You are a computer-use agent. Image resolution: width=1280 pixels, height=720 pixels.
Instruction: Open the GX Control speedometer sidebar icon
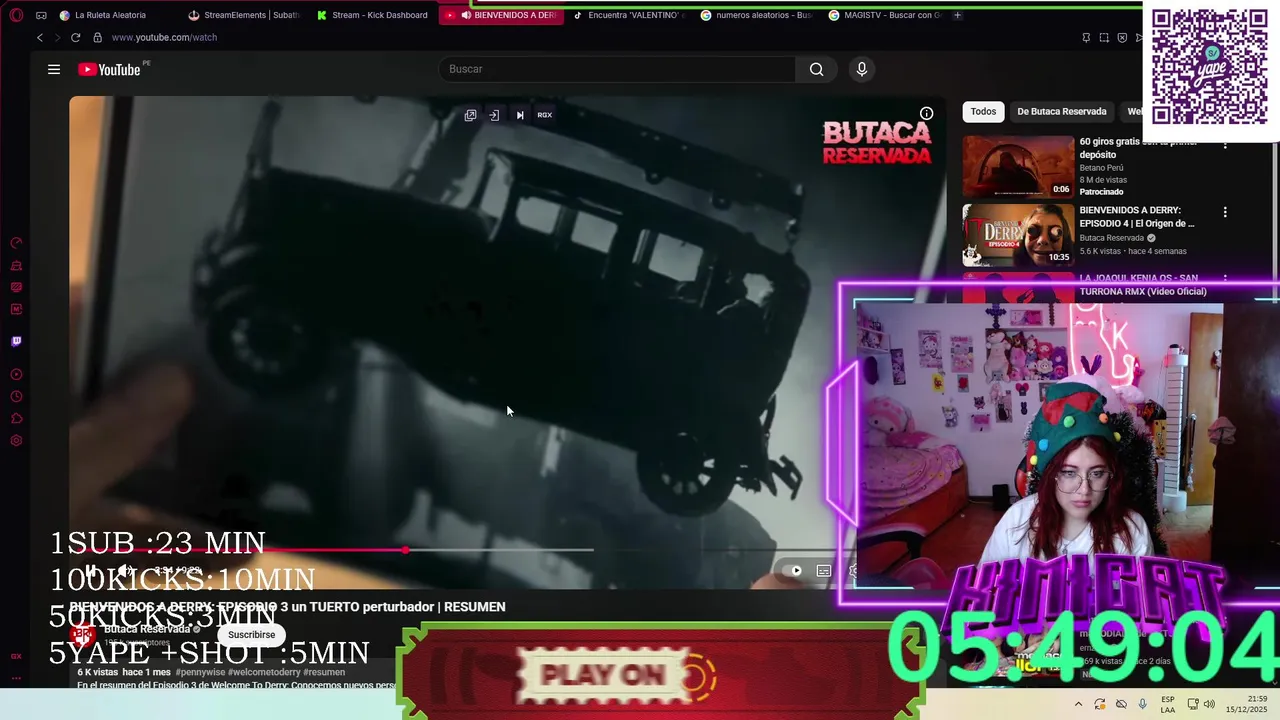(x=16, y=243)
